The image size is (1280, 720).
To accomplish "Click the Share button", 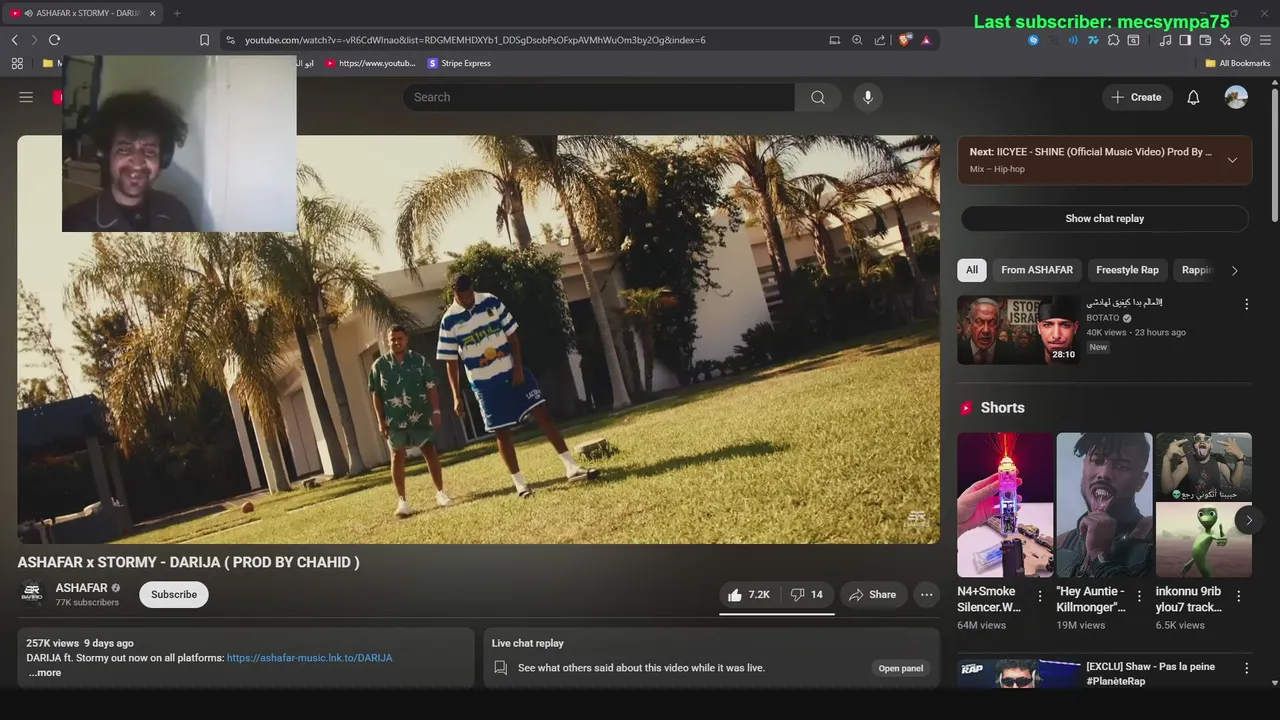I will (873, 594).
